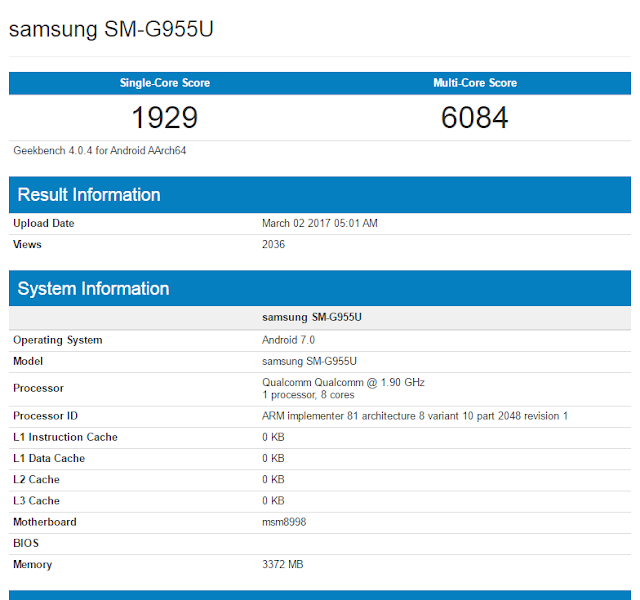640x600 pixels.
Task: Click the Qualcomm 1.90 GHz processor value
Action: pos(343,382)
